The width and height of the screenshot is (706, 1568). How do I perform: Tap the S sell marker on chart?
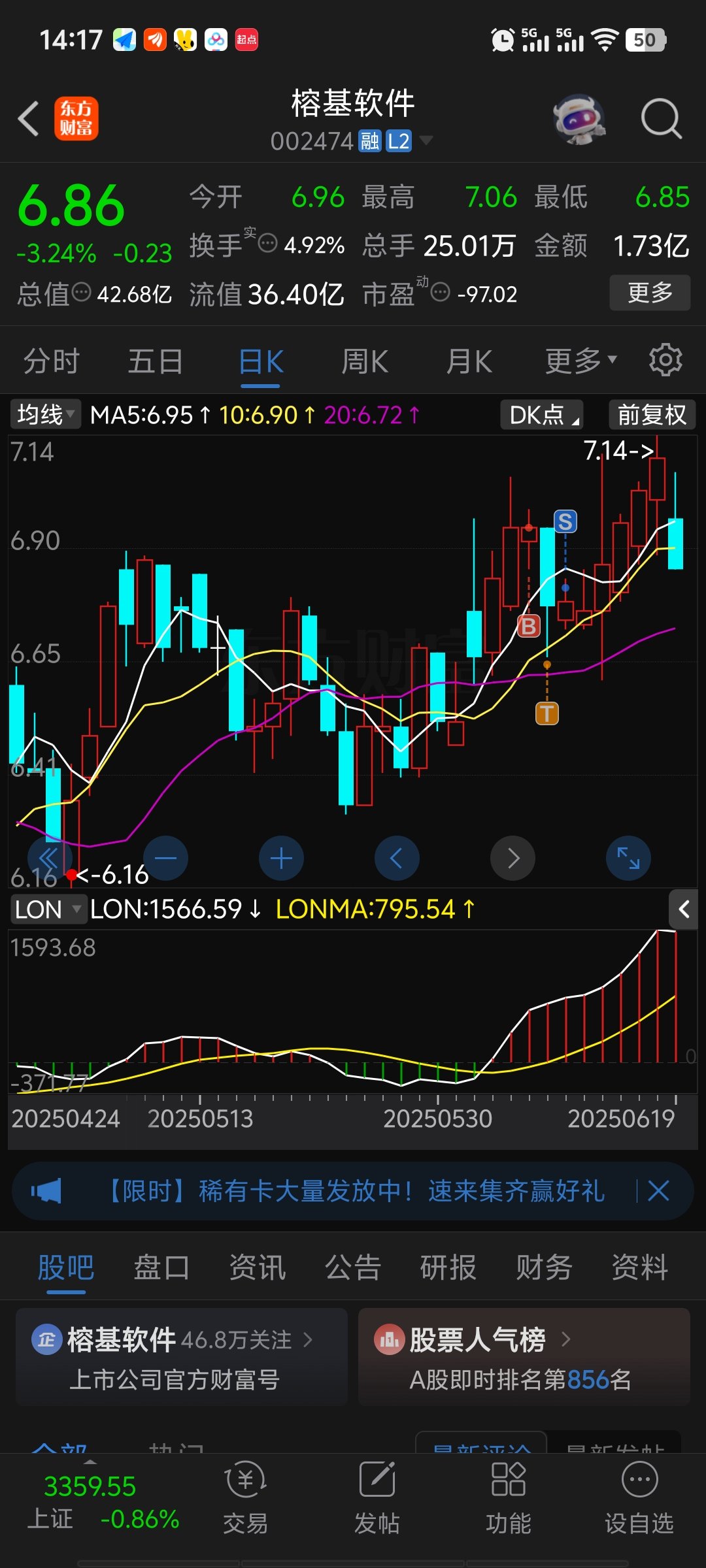click(565, 521)
